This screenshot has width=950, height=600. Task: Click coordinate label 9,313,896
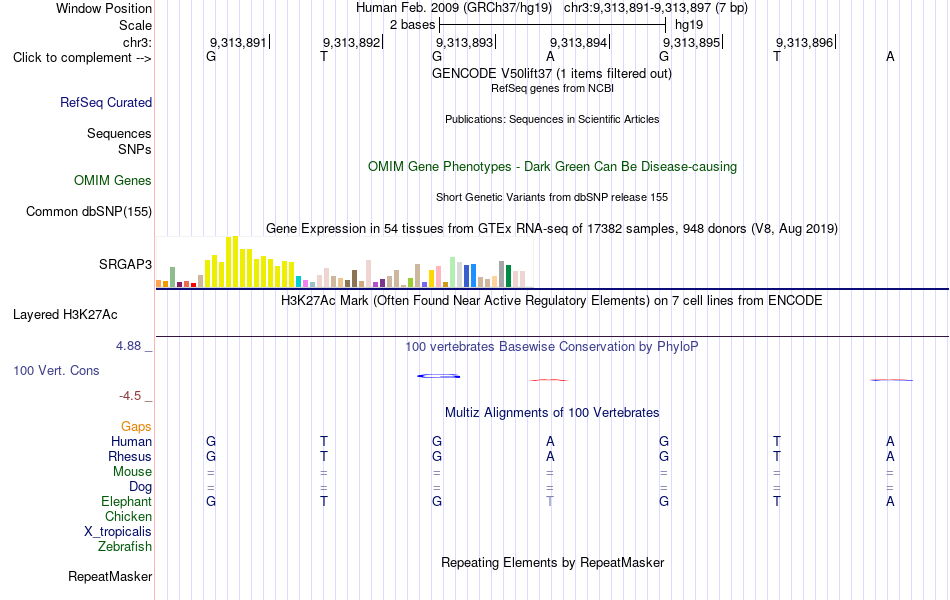point(805,42)
